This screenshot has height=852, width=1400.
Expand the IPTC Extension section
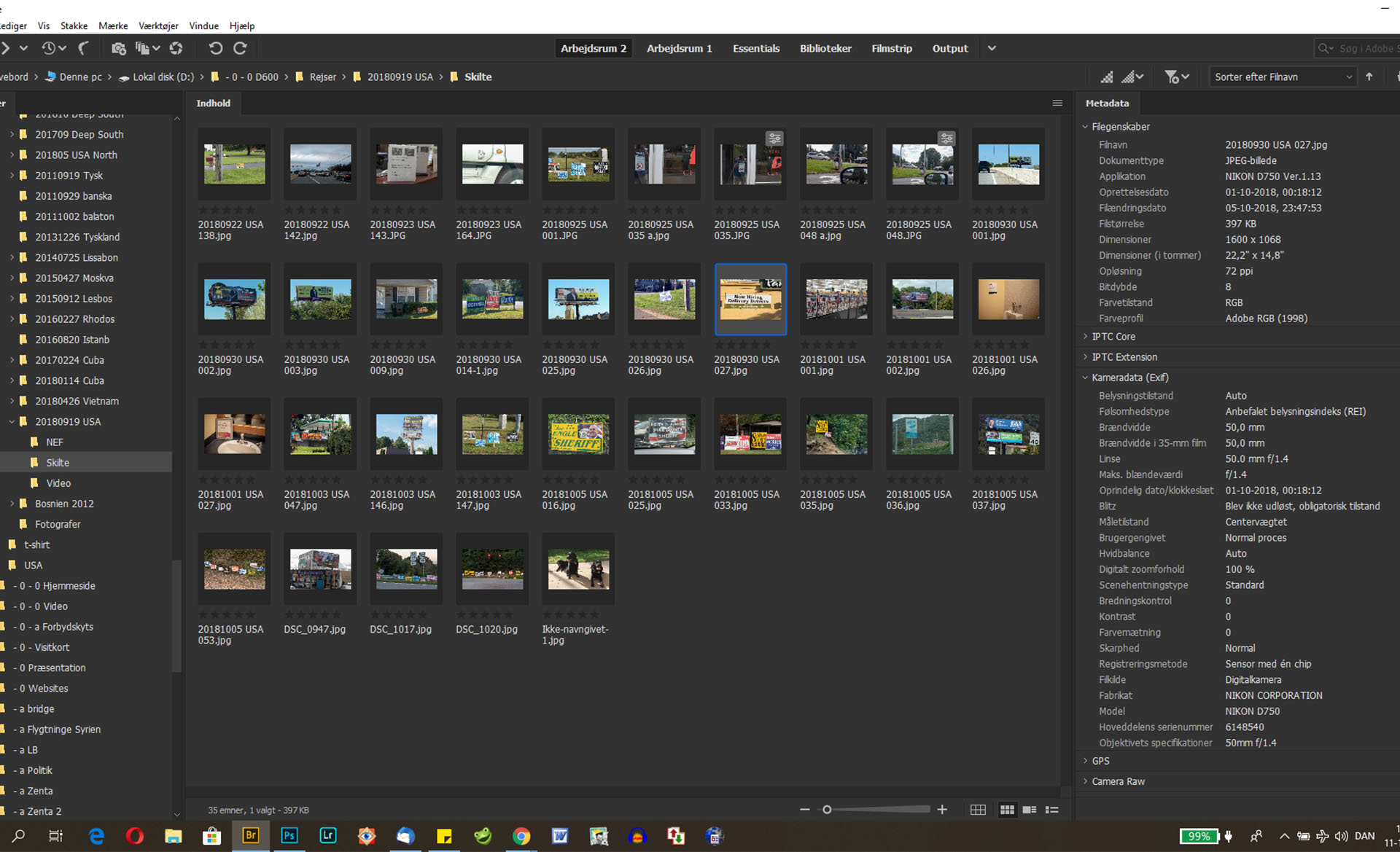pos(1085,357)
